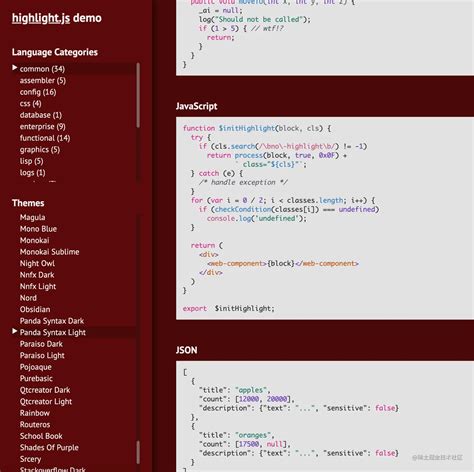Viewport: 474px width, 472px height.
Task: Click the export $initHighlight line
Action: (228, 309)
